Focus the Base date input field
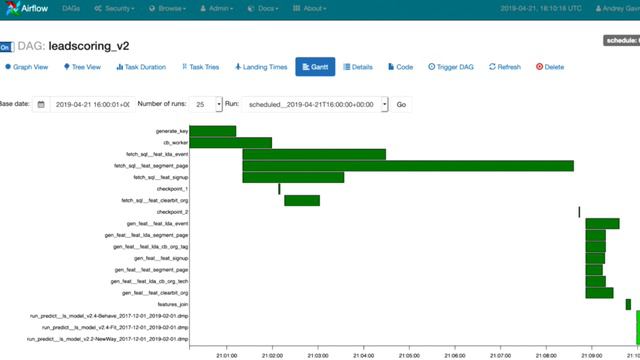Screen dimensions: 640x360 (92, 104)
